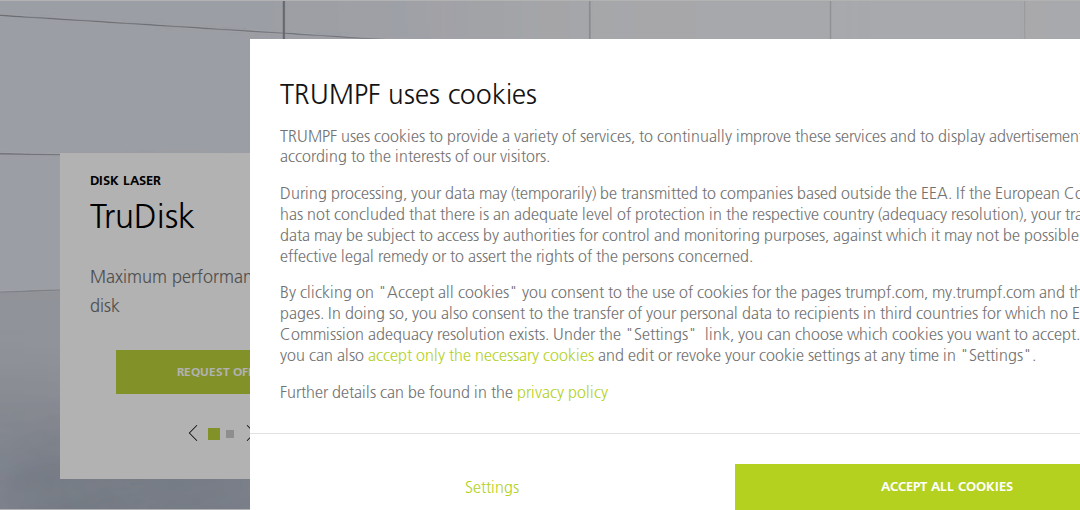This screenshot has height=510, width=1080.
Task: Open the cookie Settings link
Action: [x=492, y=487]
